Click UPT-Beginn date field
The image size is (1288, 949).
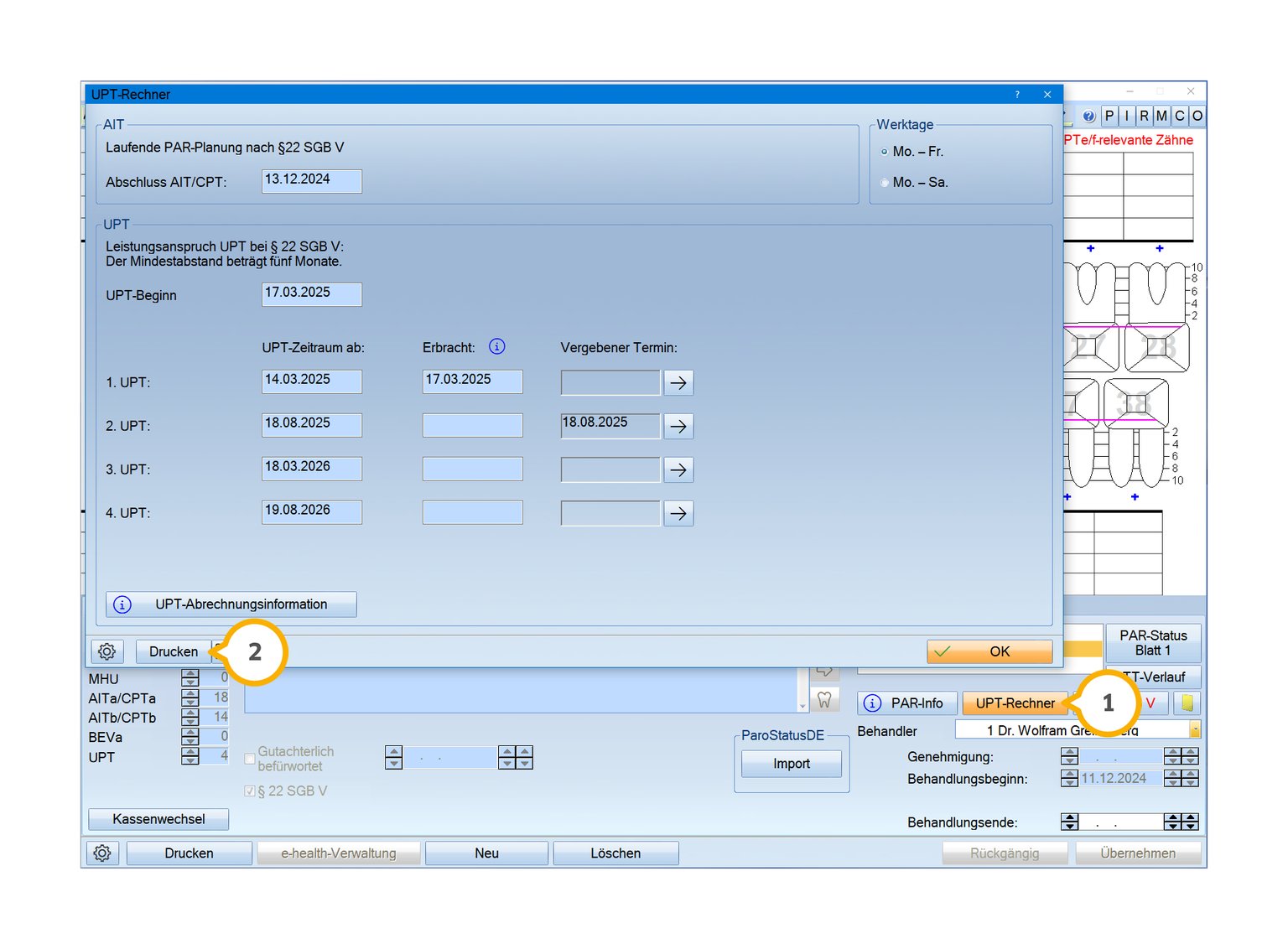click(312, 294)
